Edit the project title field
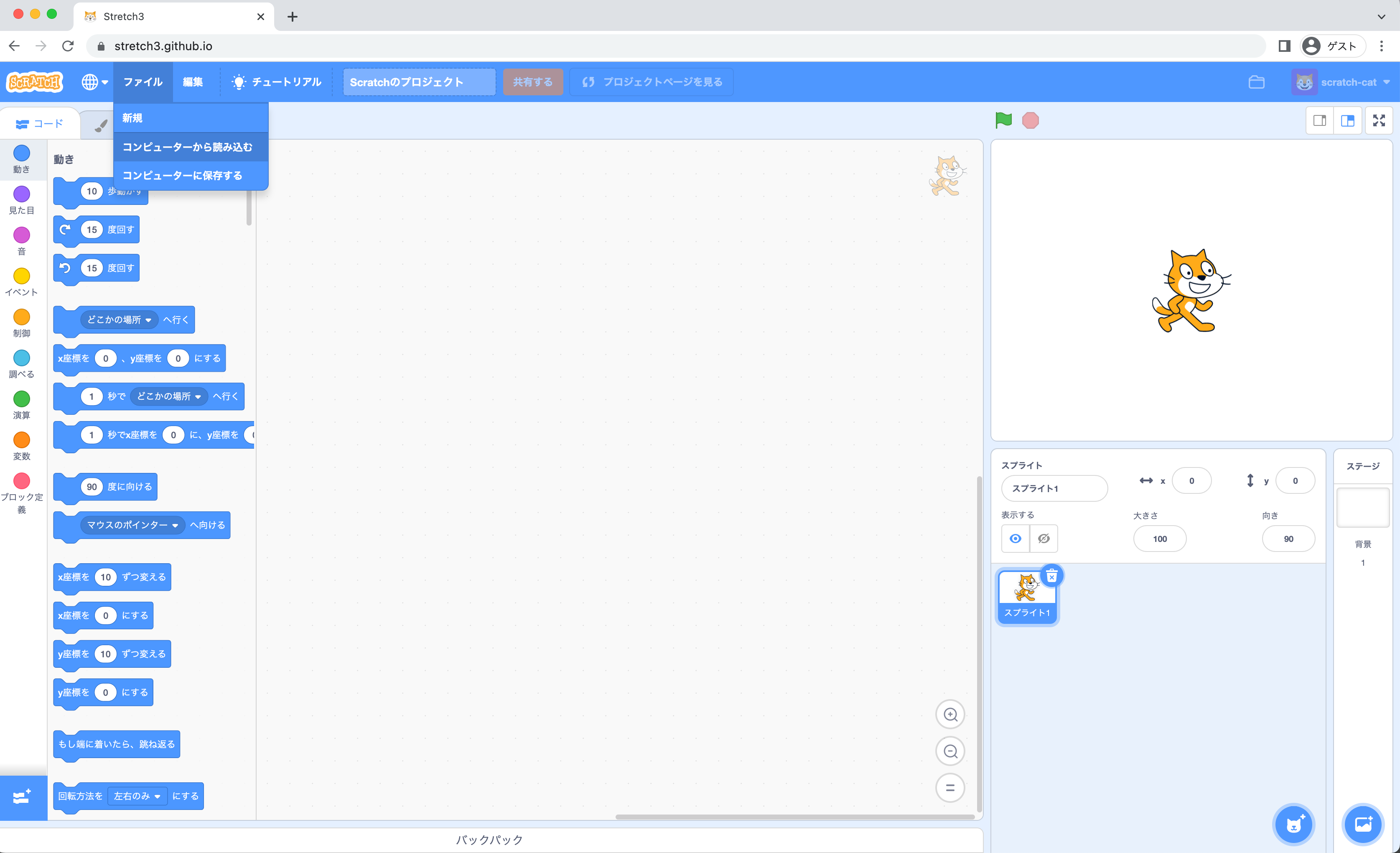1400x853 pixels. (419, 82)
